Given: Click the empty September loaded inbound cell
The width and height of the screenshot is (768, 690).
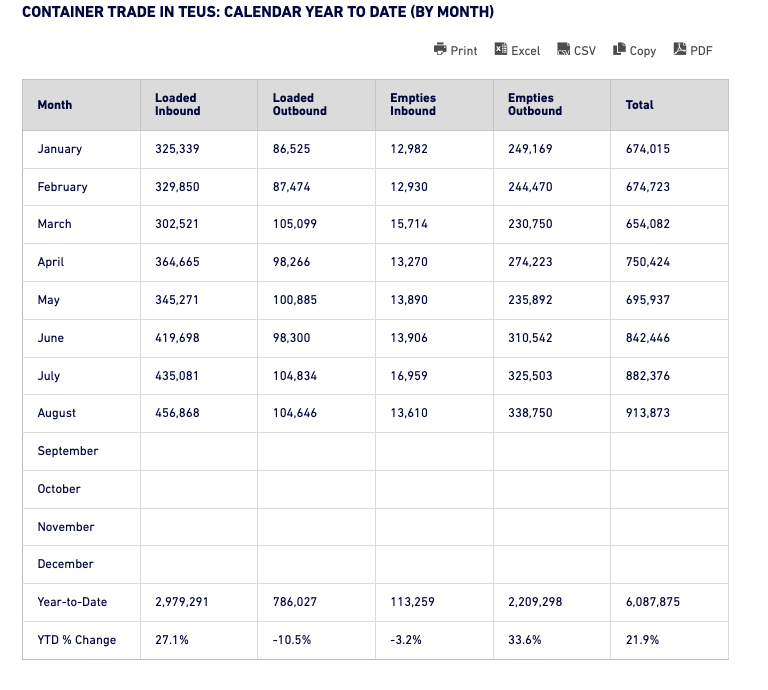Looking at the screenshot, I should coord(198,451).
